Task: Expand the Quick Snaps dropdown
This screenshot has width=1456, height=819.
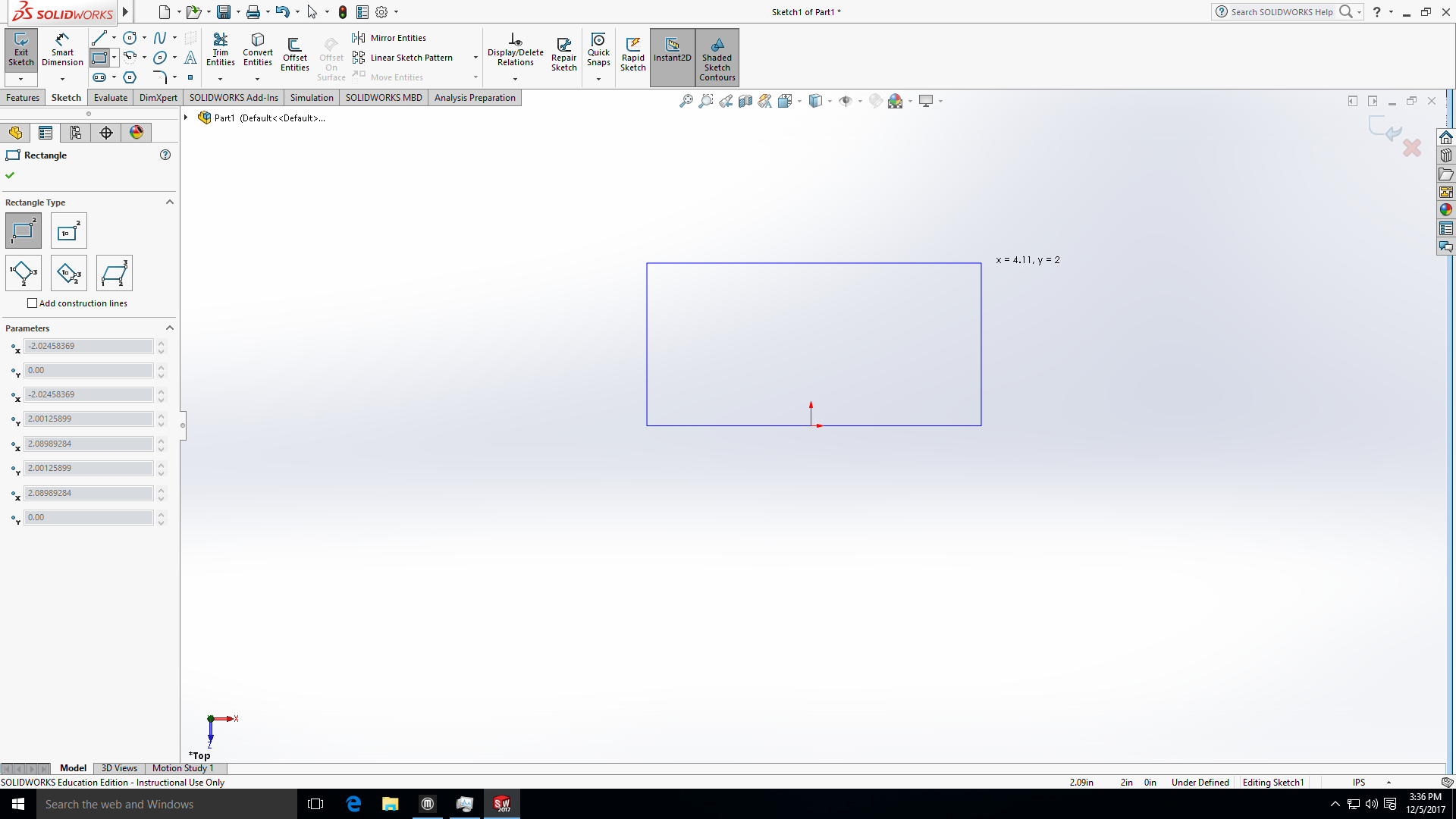Action: [x=597, y=79]
